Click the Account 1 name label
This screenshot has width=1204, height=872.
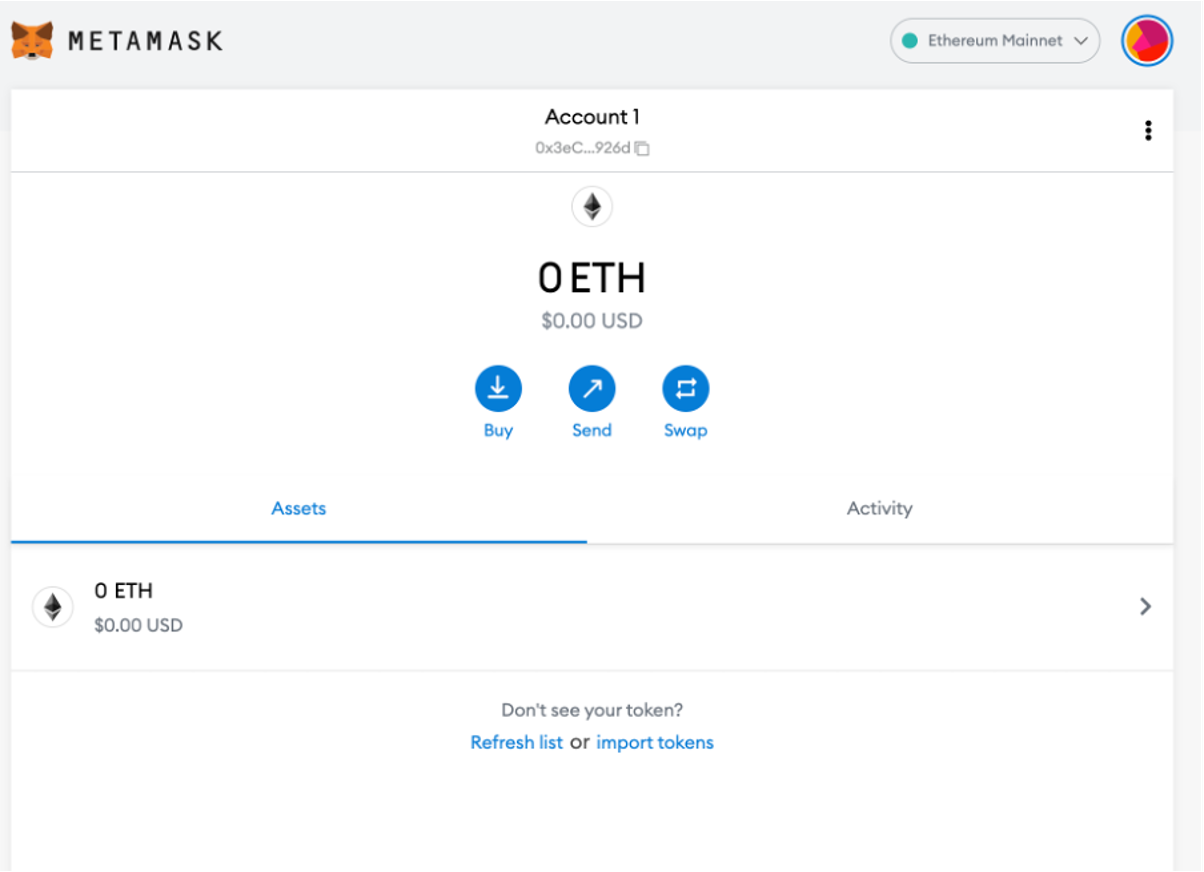coord(591,117)
